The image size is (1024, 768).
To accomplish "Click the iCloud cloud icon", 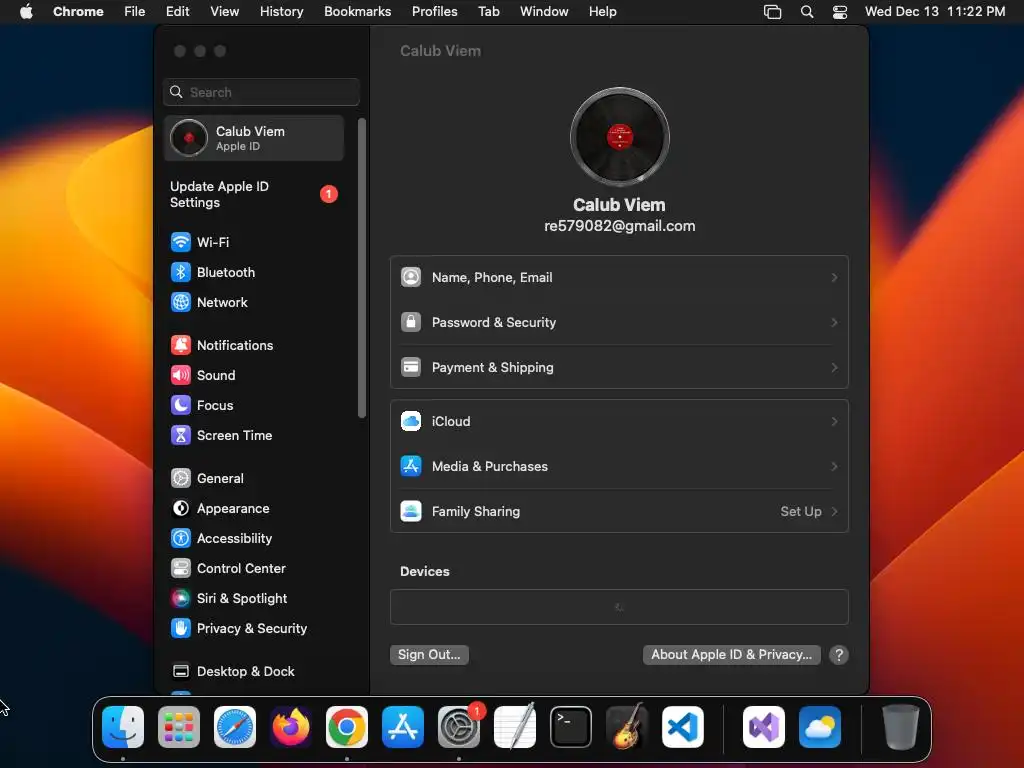I will (411, 422).
